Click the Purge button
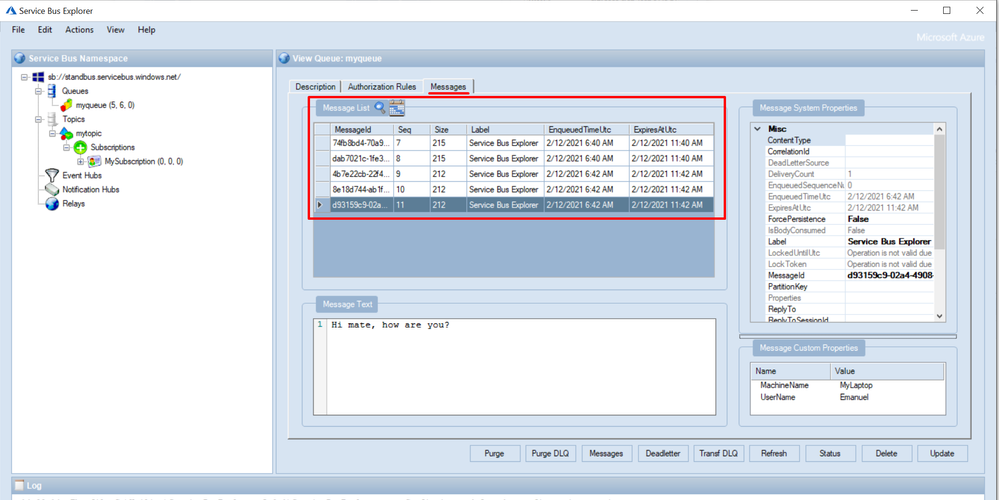The height and width of the screenshot is (500, 999). pos(494,454)
